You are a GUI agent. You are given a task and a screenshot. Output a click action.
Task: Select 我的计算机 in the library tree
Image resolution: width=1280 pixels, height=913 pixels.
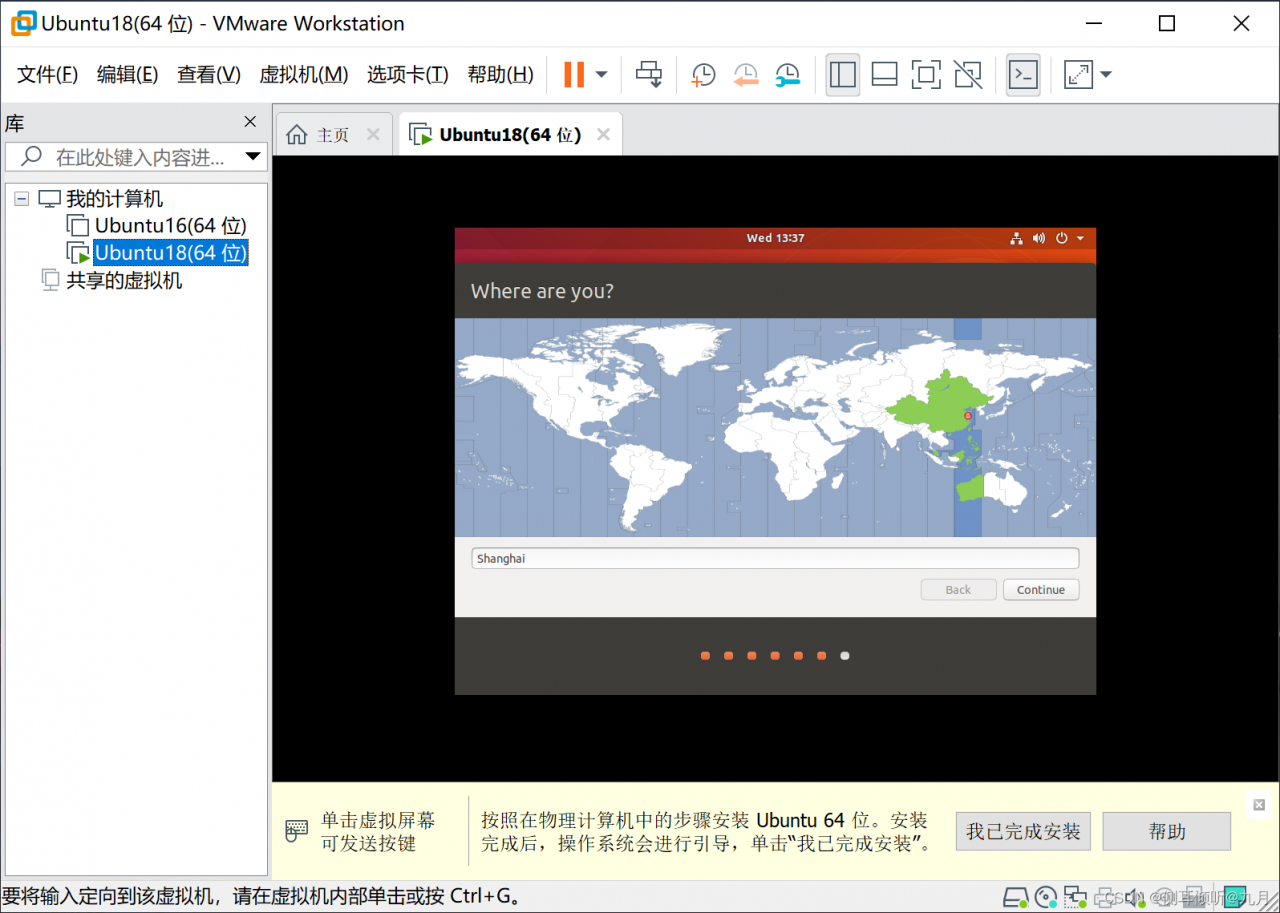pyautogui.click(x=114, y=199)
